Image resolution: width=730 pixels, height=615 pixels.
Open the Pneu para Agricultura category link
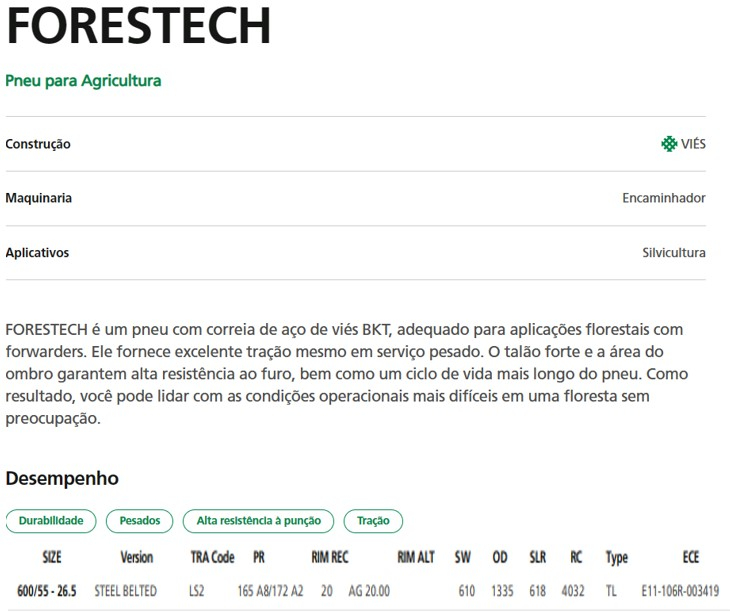pyautogui.click(x=83, y=81)
